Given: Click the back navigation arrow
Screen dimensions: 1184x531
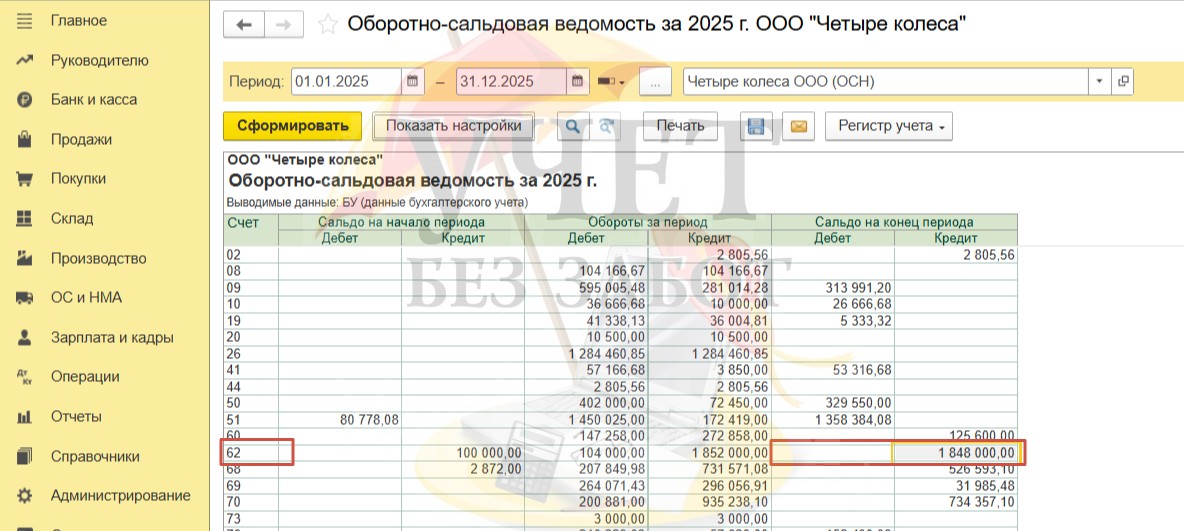Looking at the screenshot, I should [x=244, y=24].
